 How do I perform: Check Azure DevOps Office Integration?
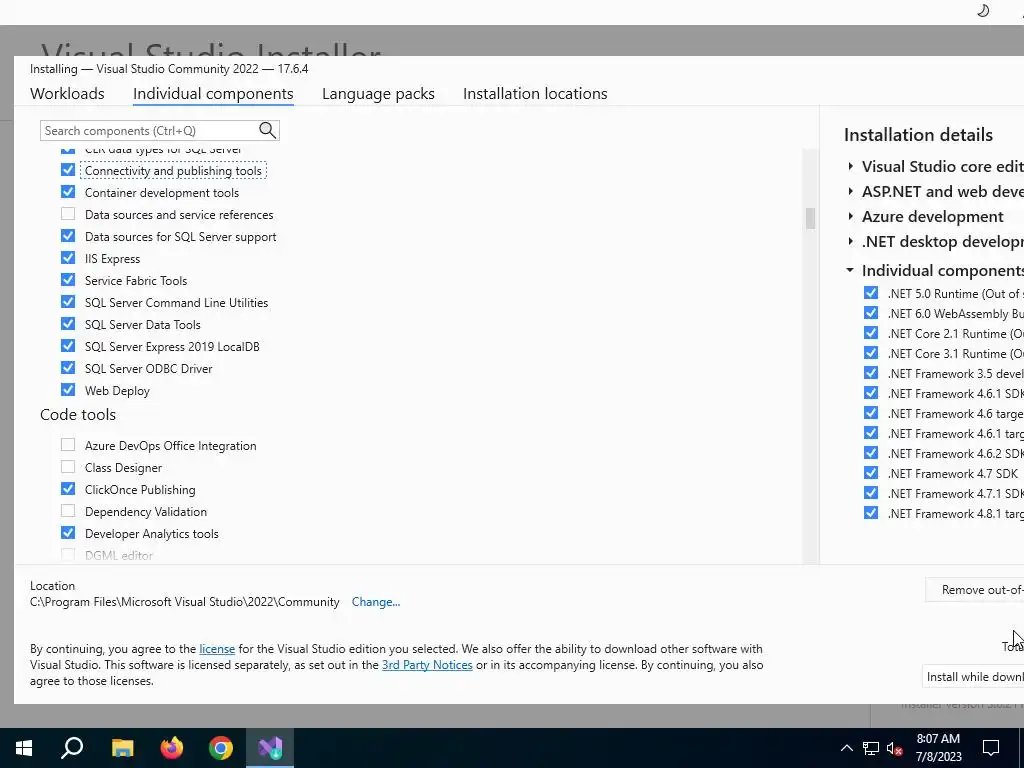(x=68, y=445)
